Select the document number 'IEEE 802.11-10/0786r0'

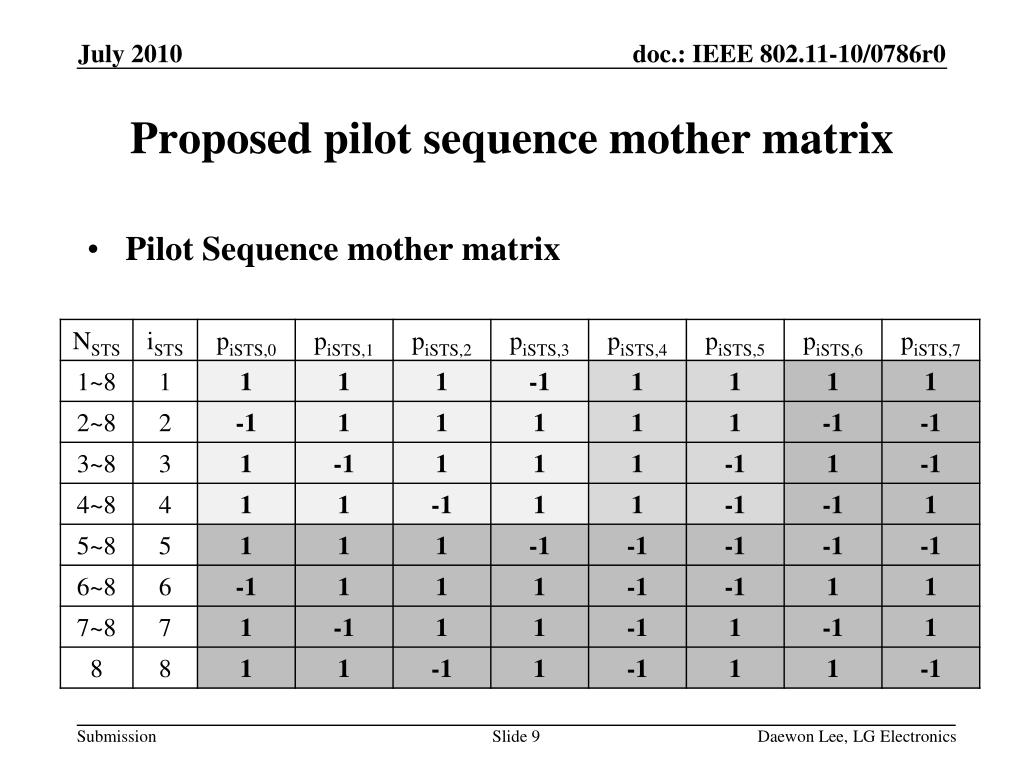pos(819,54)
